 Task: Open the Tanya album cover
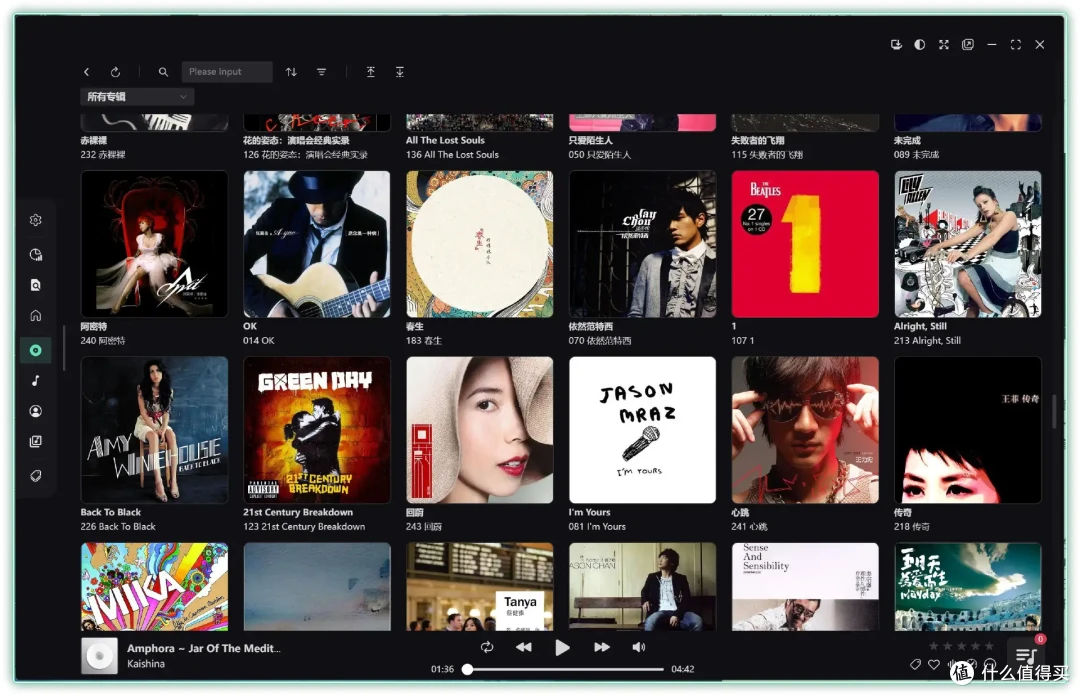(x=479, y=586)
